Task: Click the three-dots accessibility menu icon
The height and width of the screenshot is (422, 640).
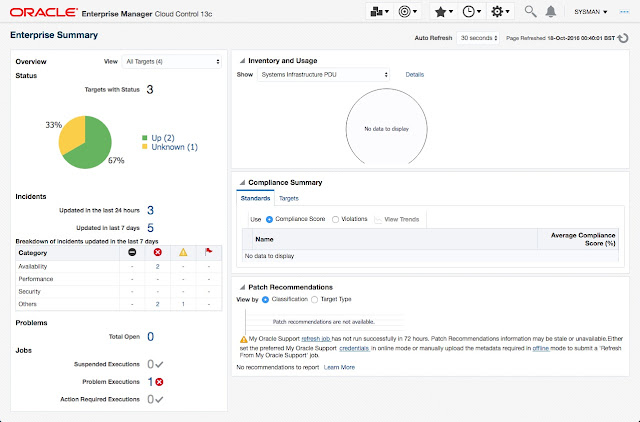Action: [624, 12]
